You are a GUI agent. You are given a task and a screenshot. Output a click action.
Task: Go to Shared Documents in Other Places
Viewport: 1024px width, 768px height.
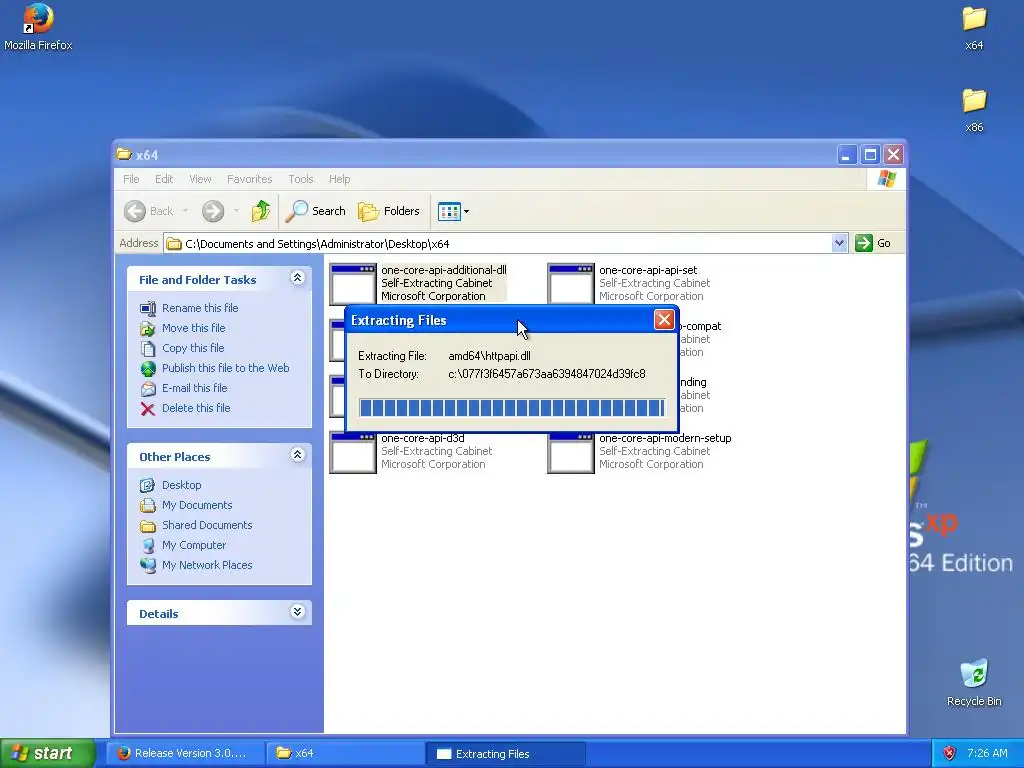207,525
